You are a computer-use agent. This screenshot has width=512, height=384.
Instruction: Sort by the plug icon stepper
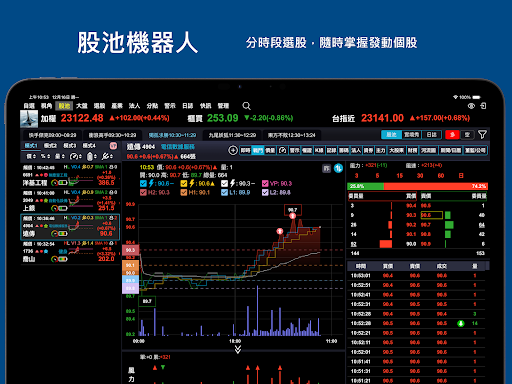click(x=107, y=156)
